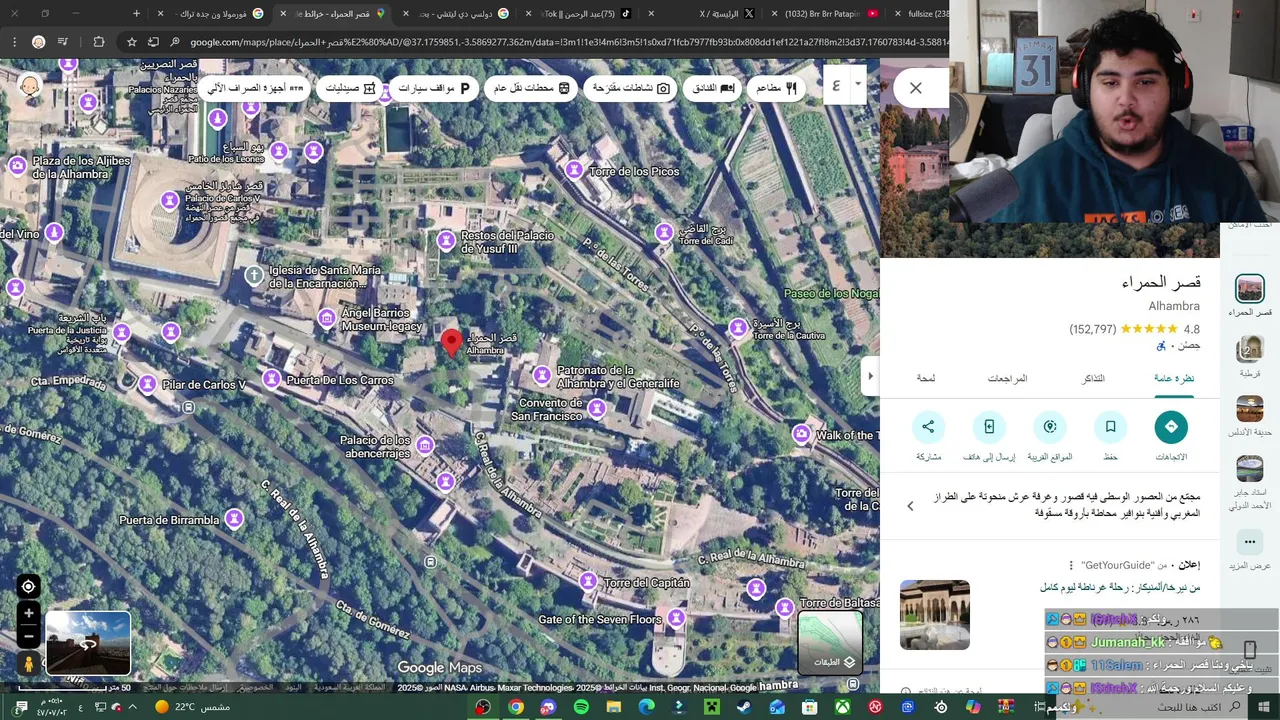
Task: Open the Layers (الطبقات) map switcher
Action: point(830,641)
